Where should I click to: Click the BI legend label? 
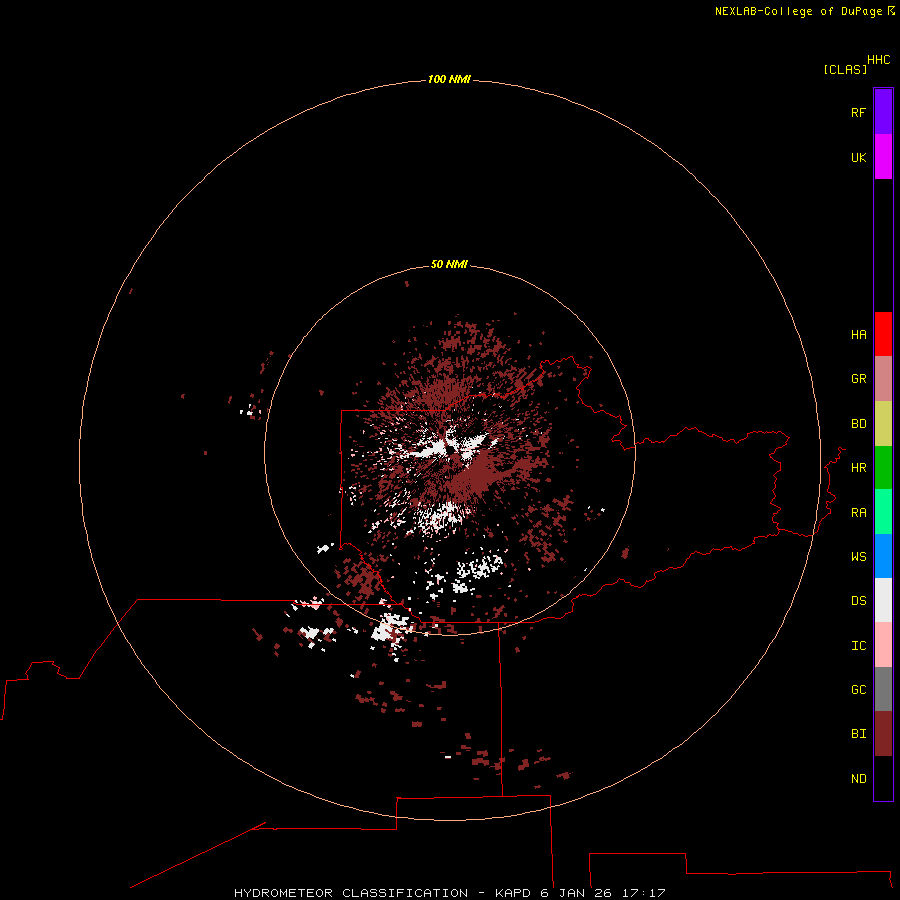click(x=858, y=734)
